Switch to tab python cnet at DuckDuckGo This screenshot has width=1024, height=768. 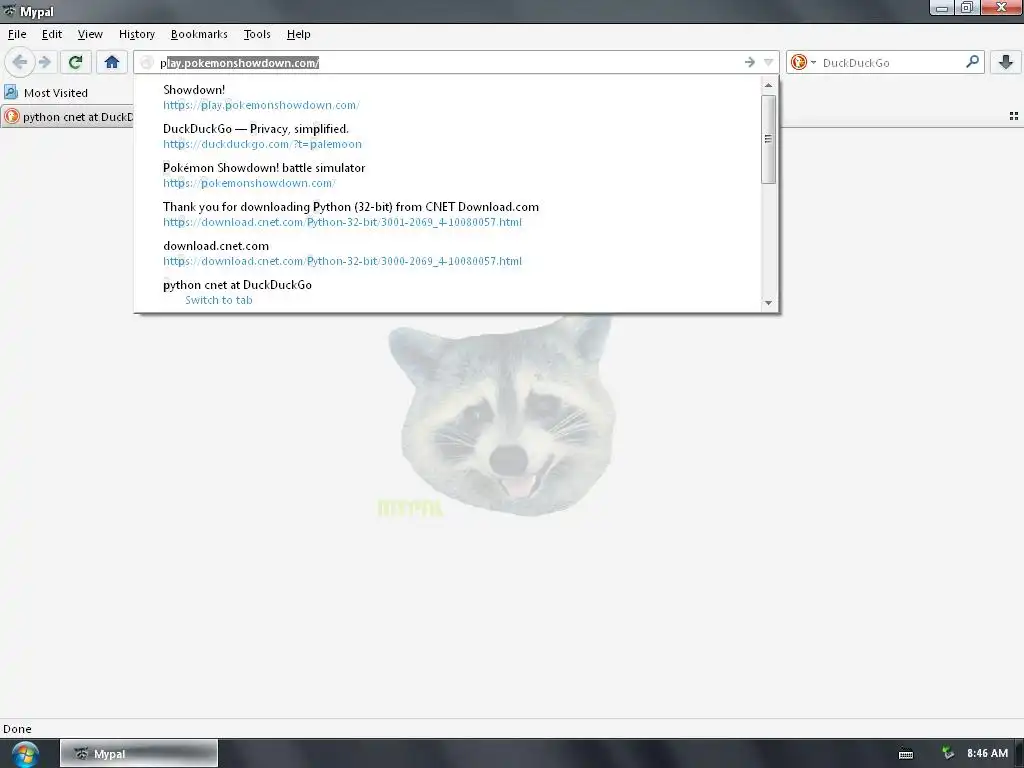click(x=447, y=292)
